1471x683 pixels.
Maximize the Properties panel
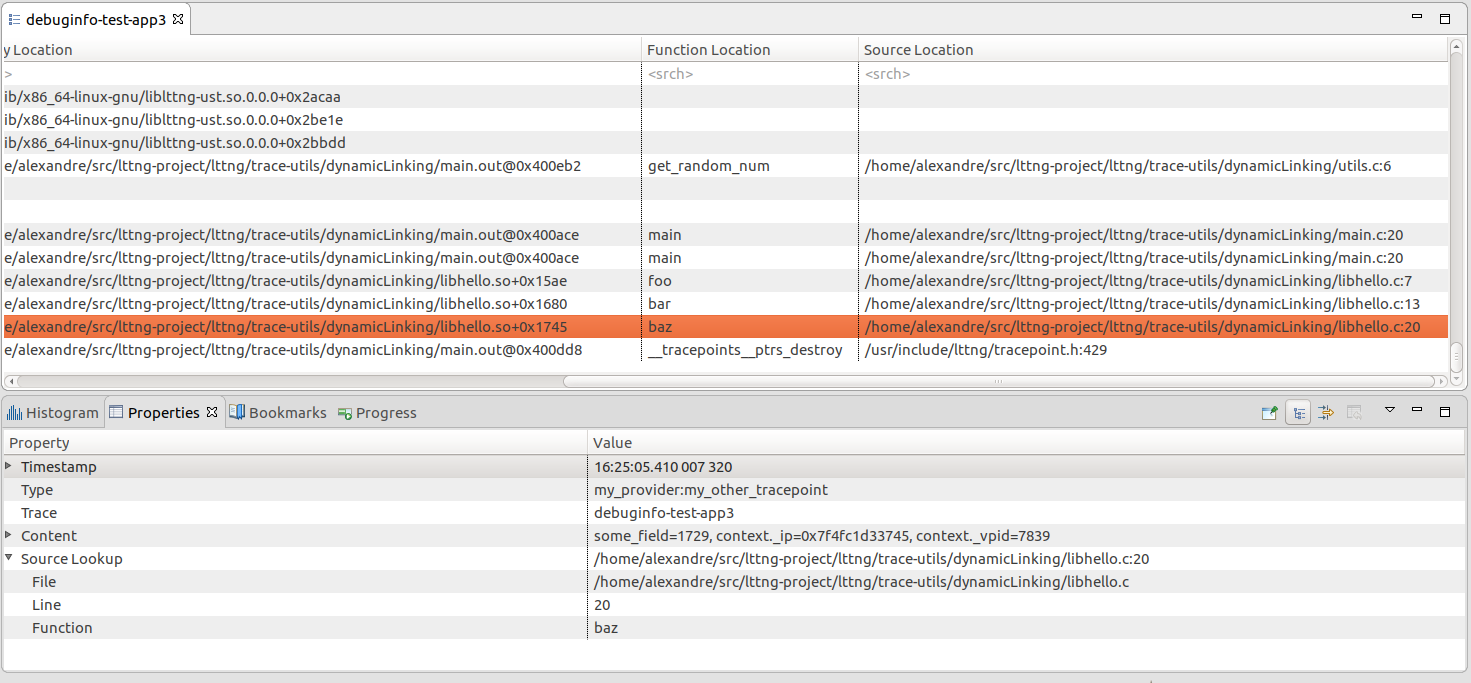[x=1444, y=412]
